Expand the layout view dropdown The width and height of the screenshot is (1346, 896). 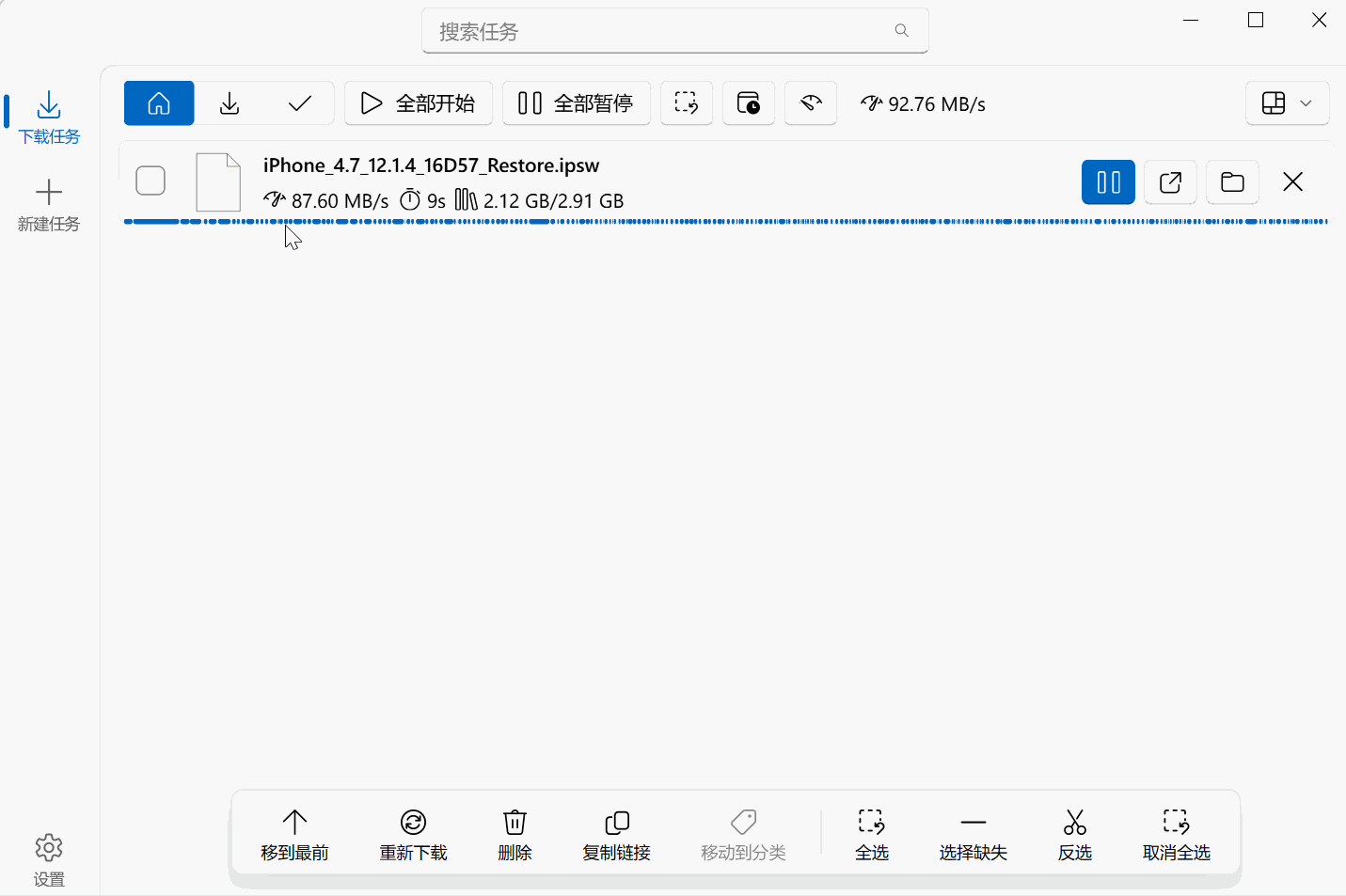coord(1288,103)
